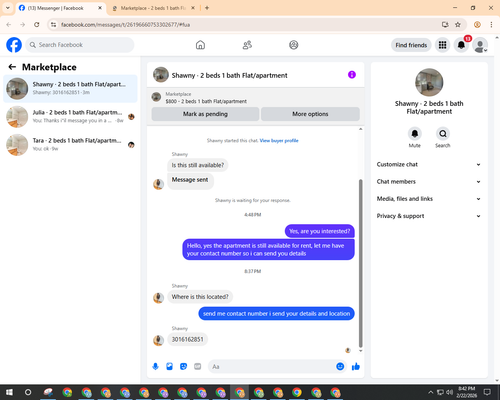Viewport: 500px width, 400px height.
Task: Go back using the Marketplace arrow
Action: click(x=12, y=67)
